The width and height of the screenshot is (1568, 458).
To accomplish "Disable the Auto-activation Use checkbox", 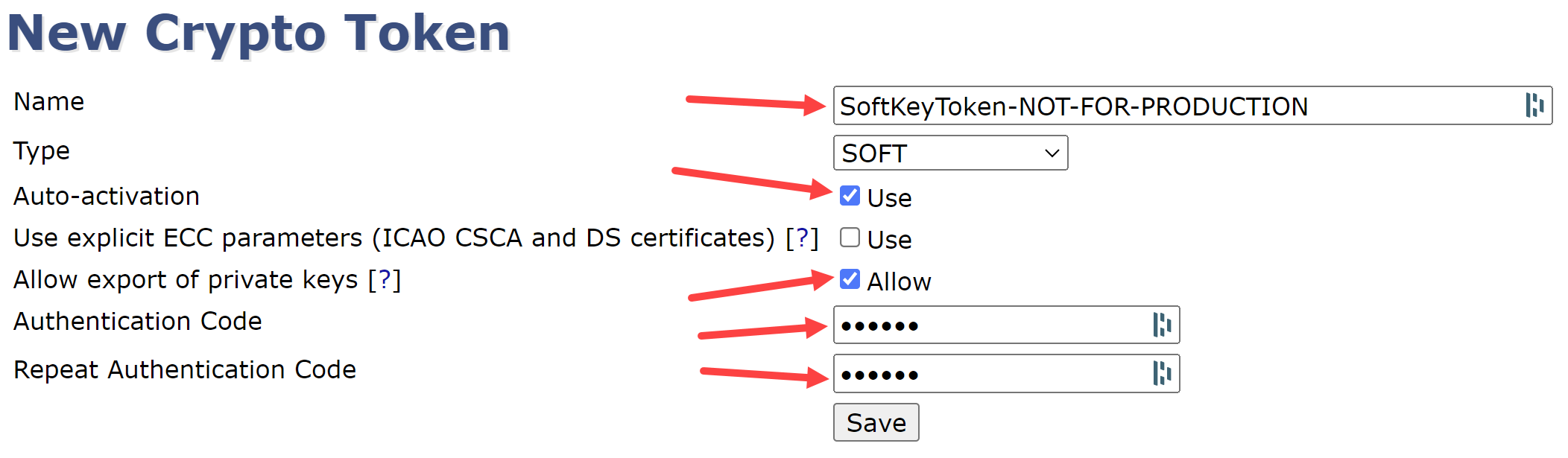I will pos(850,196).
